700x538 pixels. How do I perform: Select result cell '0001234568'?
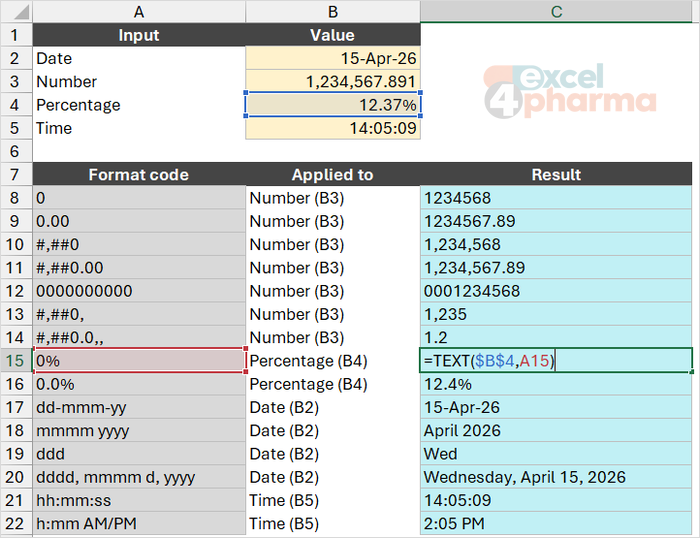(x=556, y=291)
